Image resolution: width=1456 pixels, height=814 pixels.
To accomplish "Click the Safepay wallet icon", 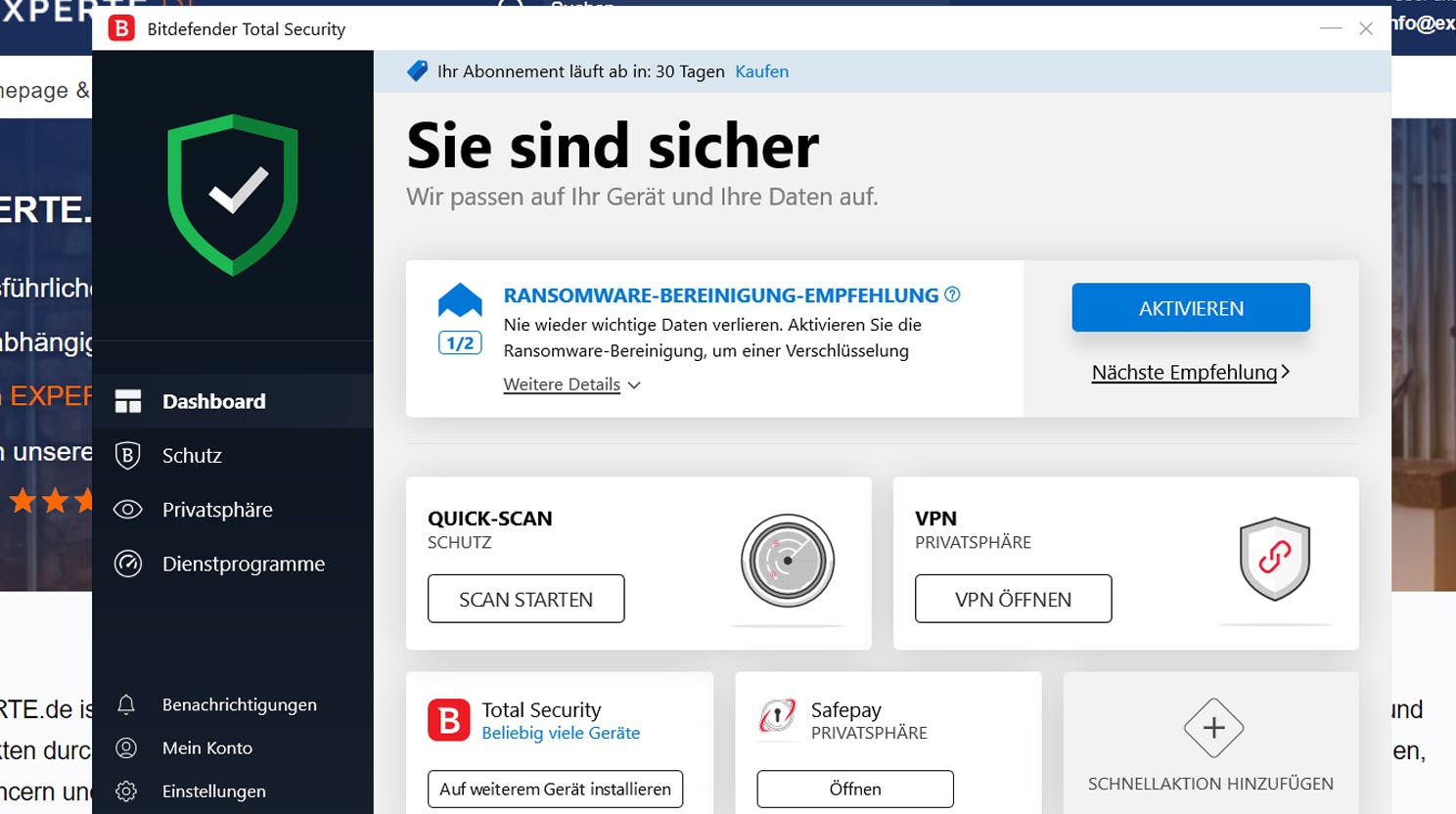I will (x=776, y=716).
